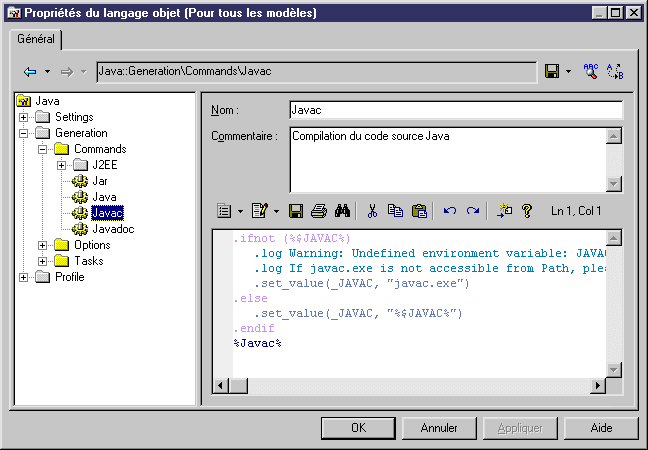Collapse the Commands folder
The width and height of the screenshot is (648, 450).
[43, 149]
